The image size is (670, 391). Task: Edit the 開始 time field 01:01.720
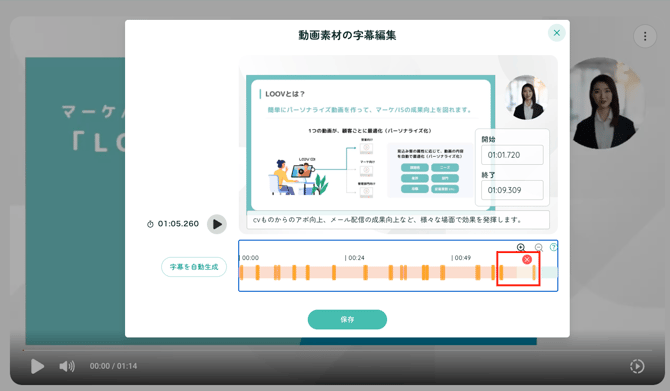tap(512, 155)
